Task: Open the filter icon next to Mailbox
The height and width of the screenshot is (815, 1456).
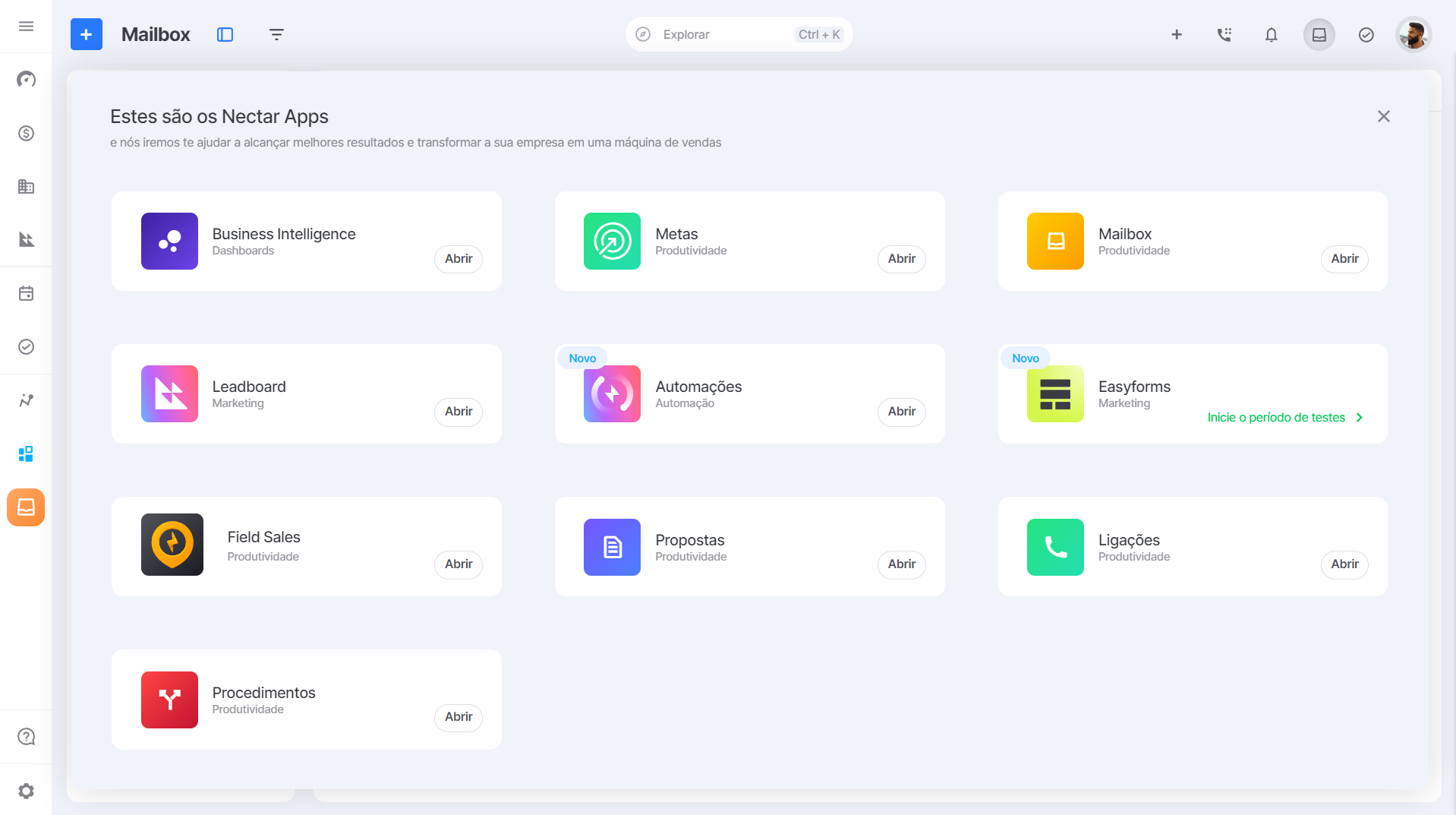Action: point(276,34)
